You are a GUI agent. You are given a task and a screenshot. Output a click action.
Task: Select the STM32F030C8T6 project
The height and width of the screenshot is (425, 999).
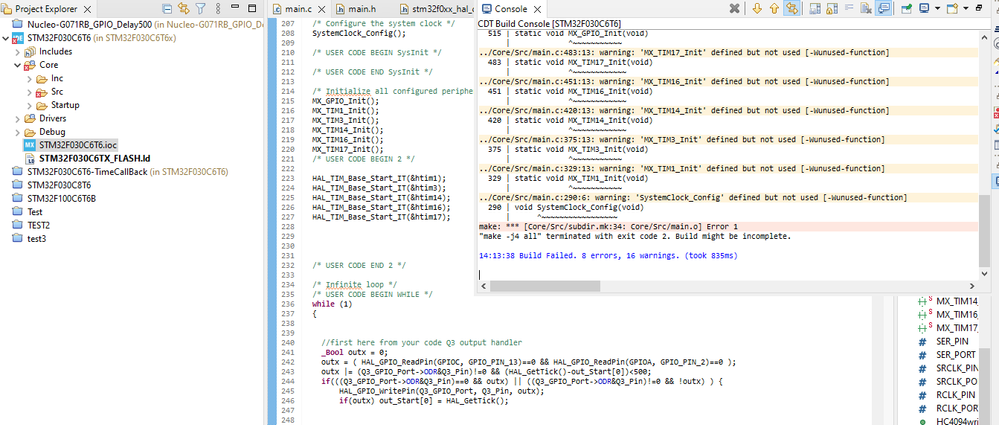(59, 185)
